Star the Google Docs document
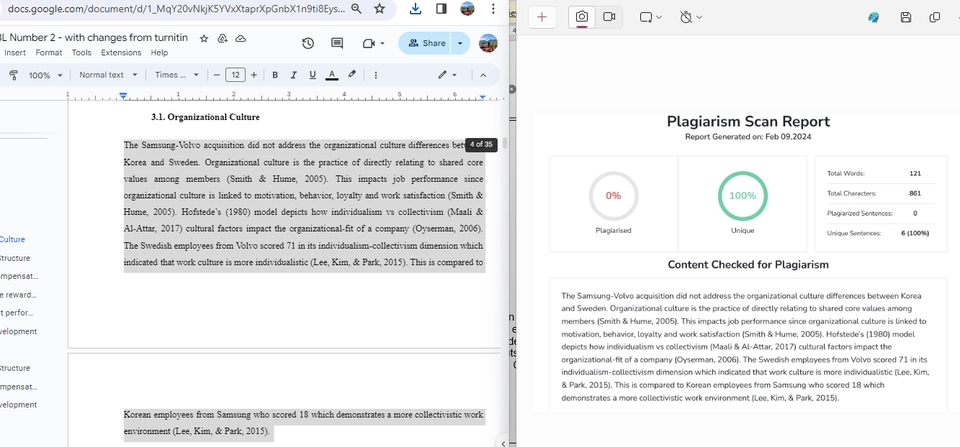The height and width of the screenshot is (447, 960). tap(204, 38)
